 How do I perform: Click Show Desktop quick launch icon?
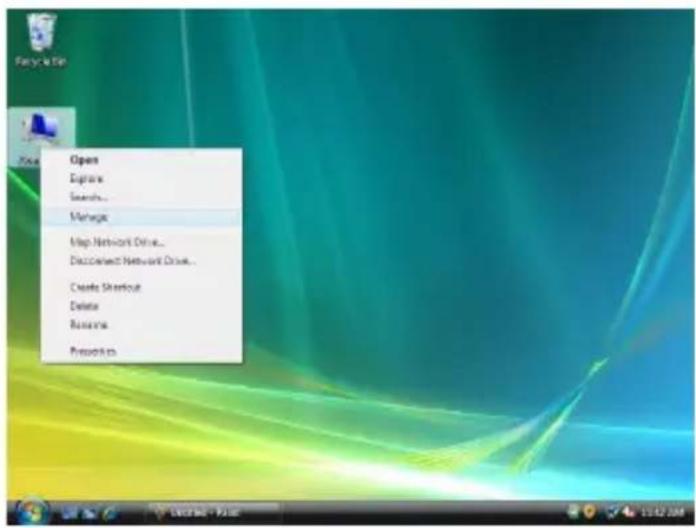point(70,513)
